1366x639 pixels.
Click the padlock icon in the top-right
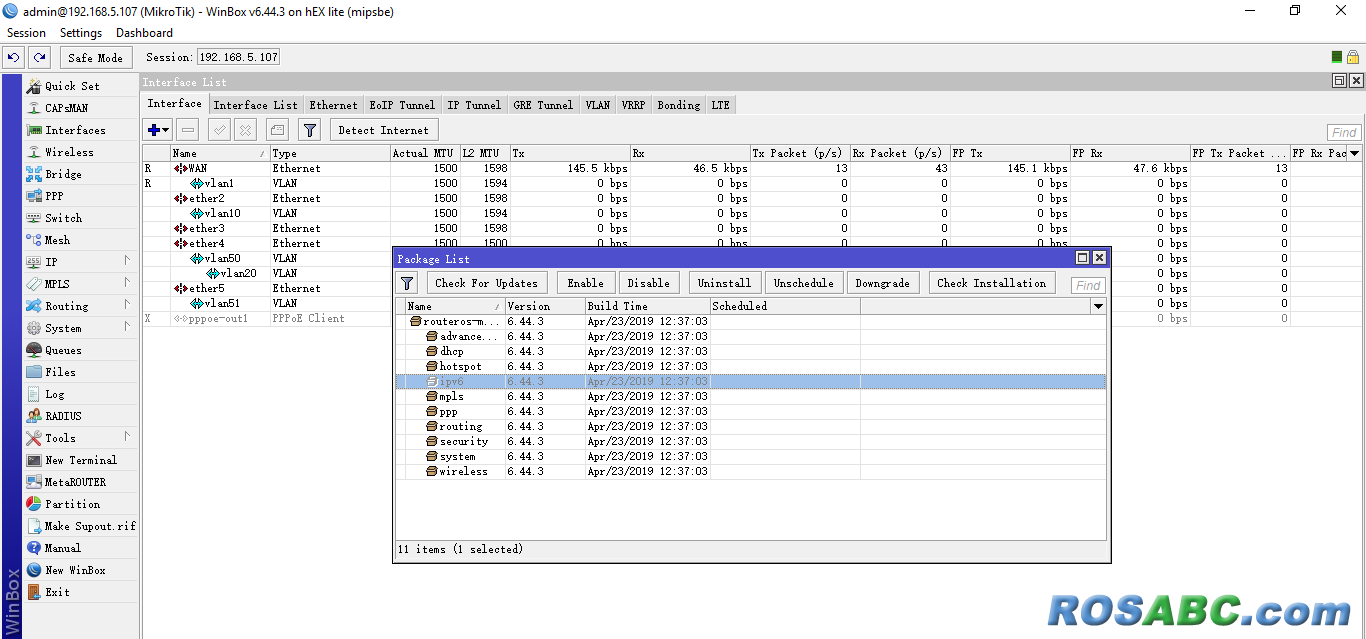tap(1352, 58)
